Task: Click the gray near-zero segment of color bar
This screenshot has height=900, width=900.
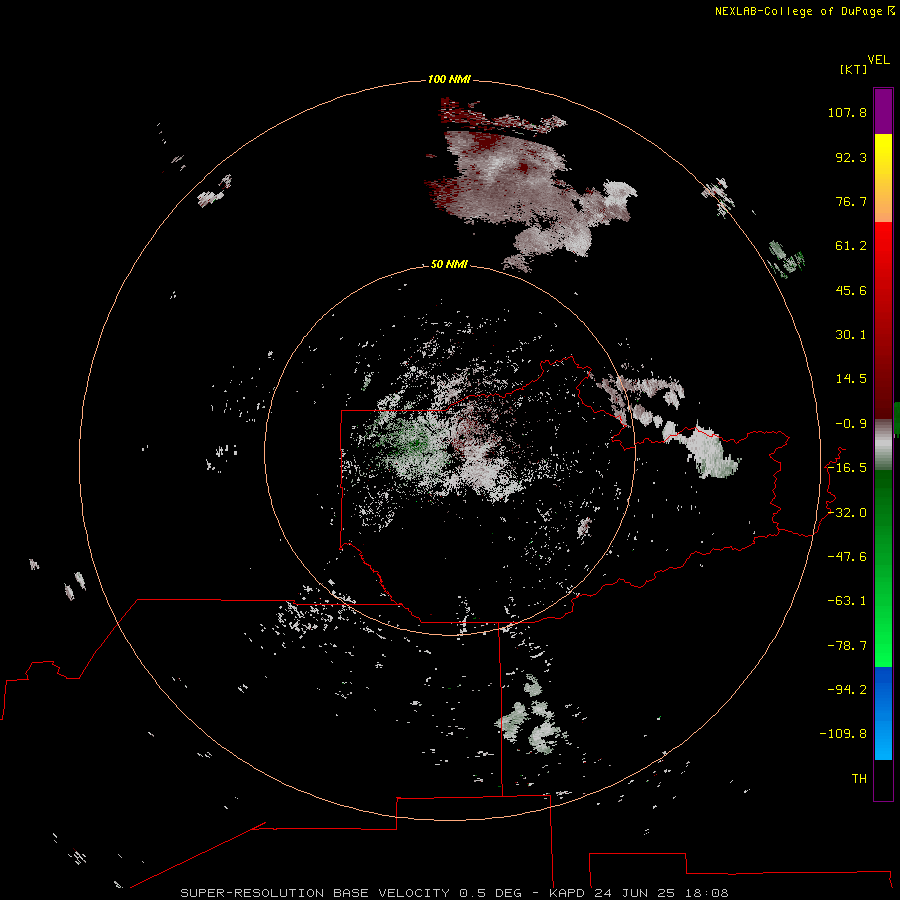Action: click(883, 444)
